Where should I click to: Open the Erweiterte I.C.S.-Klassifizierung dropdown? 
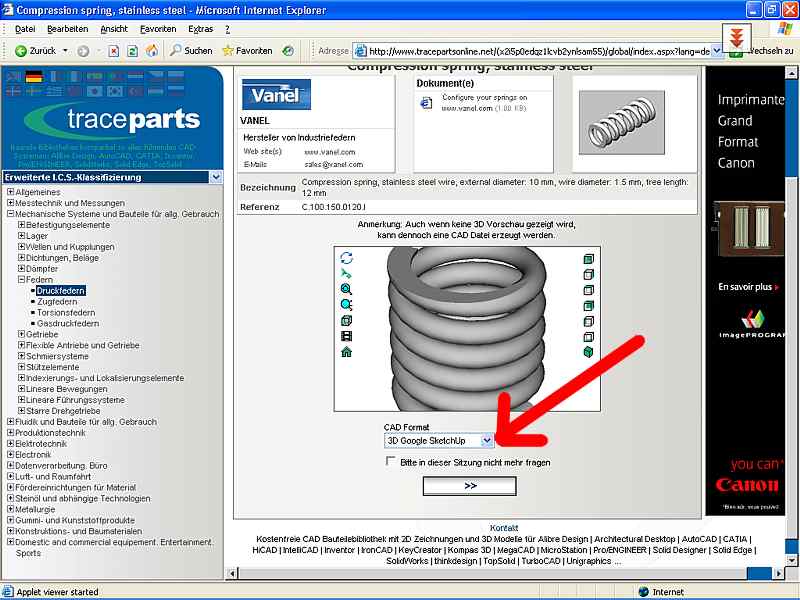tap(216, 177)
